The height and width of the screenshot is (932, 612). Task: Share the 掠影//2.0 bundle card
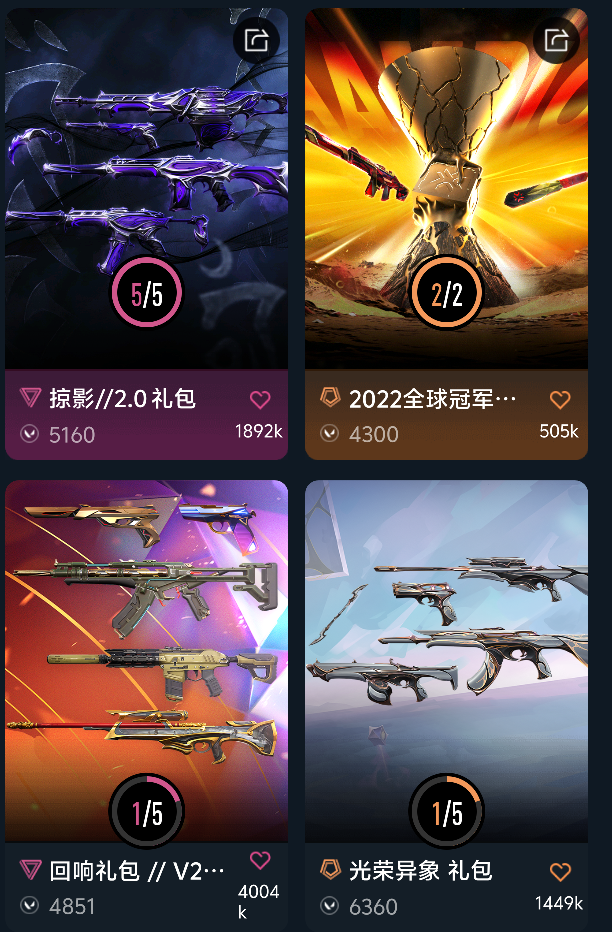pos(256,40)
